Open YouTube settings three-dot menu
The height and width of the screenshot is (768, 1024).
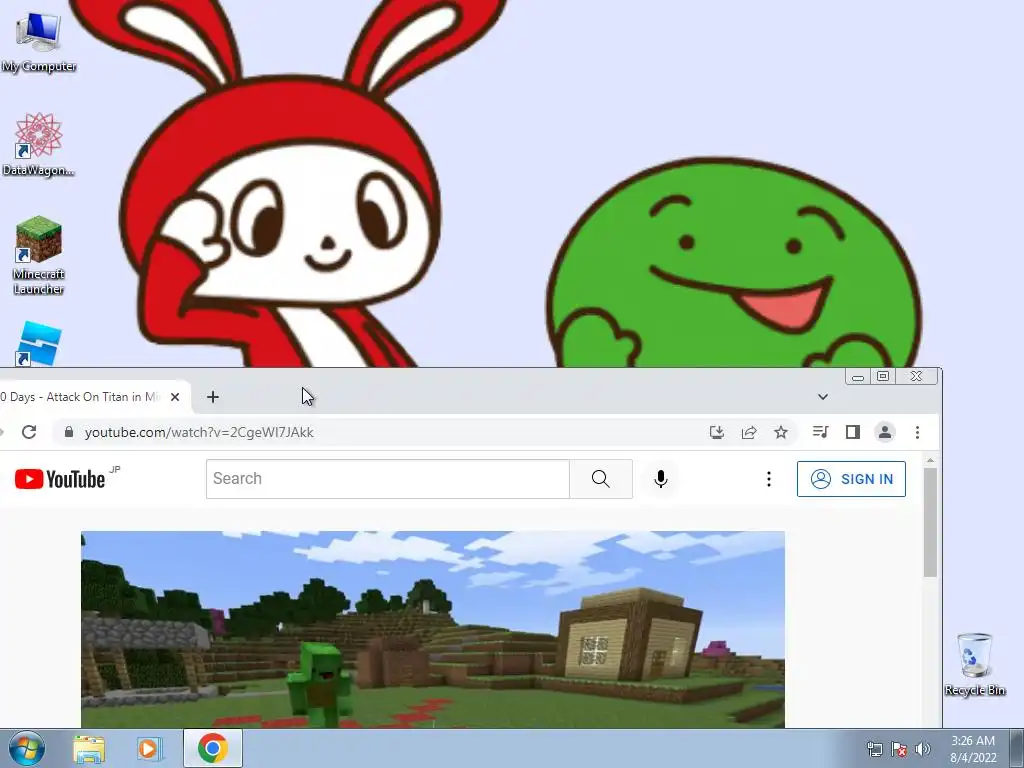click(769, 479)
